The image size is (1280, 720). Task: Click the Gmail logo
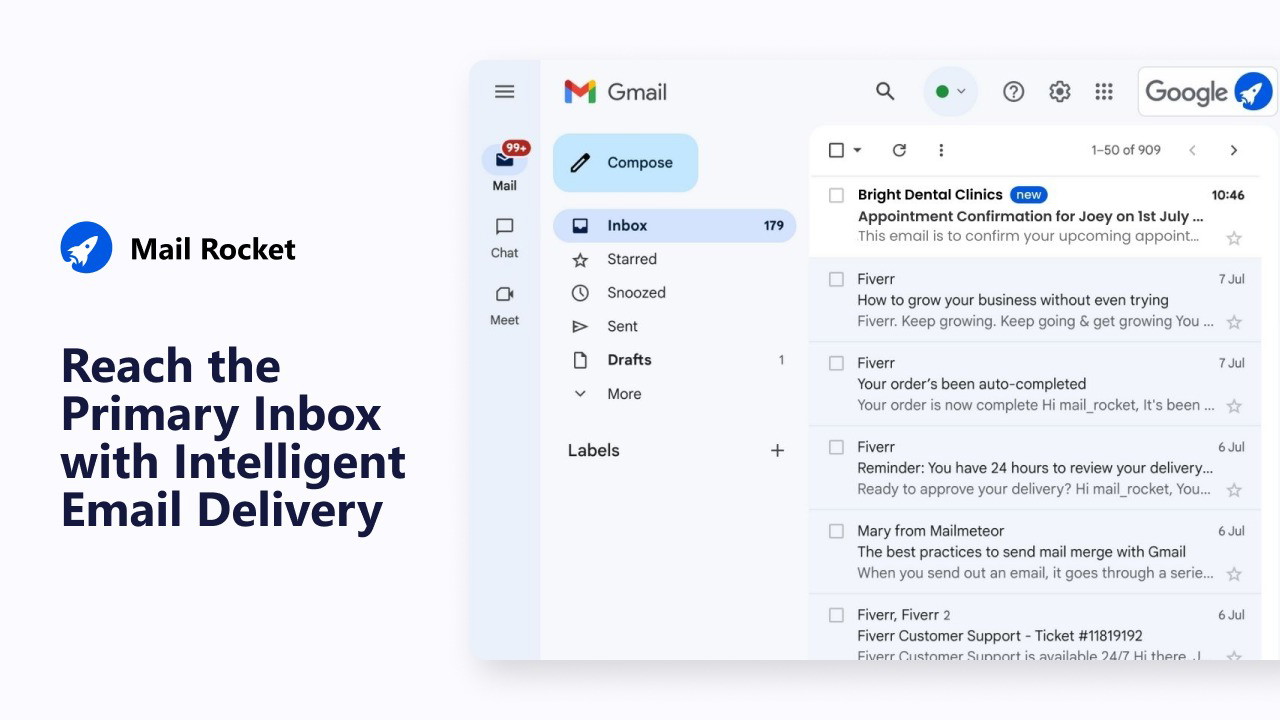(x=615, y=92)
